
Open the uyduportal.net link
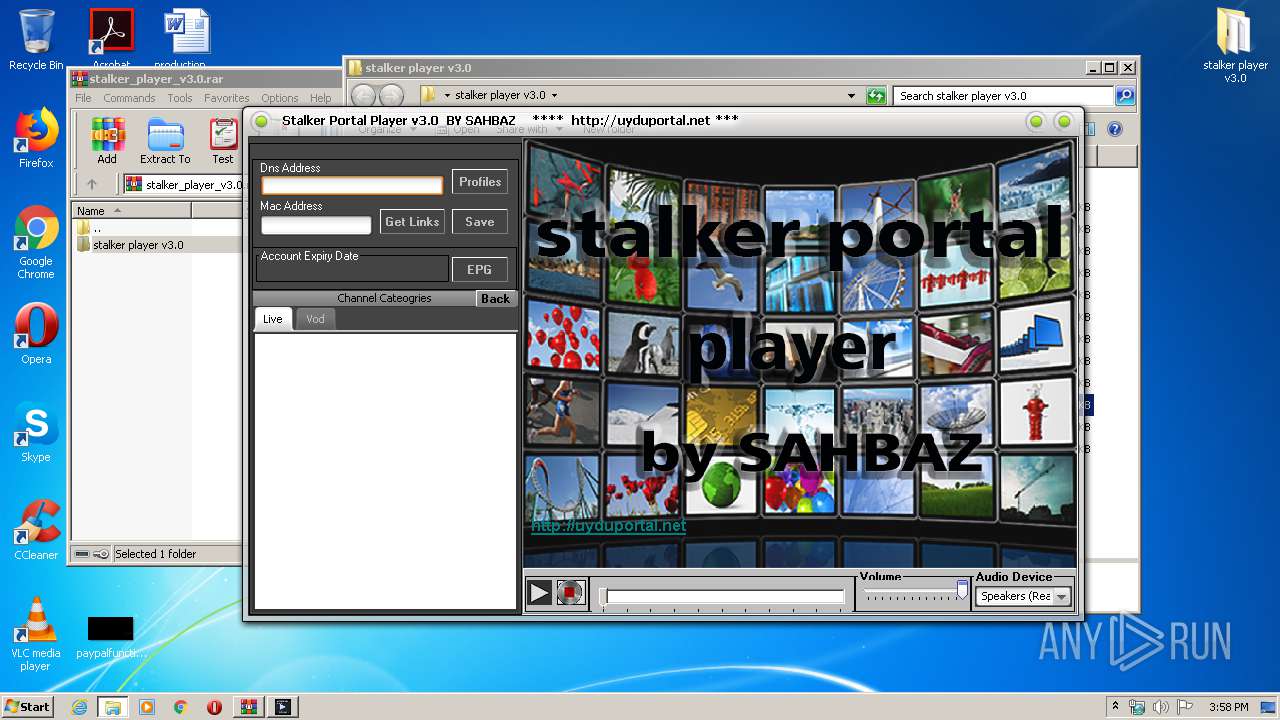pyautogui.click(x=609, y=525)
